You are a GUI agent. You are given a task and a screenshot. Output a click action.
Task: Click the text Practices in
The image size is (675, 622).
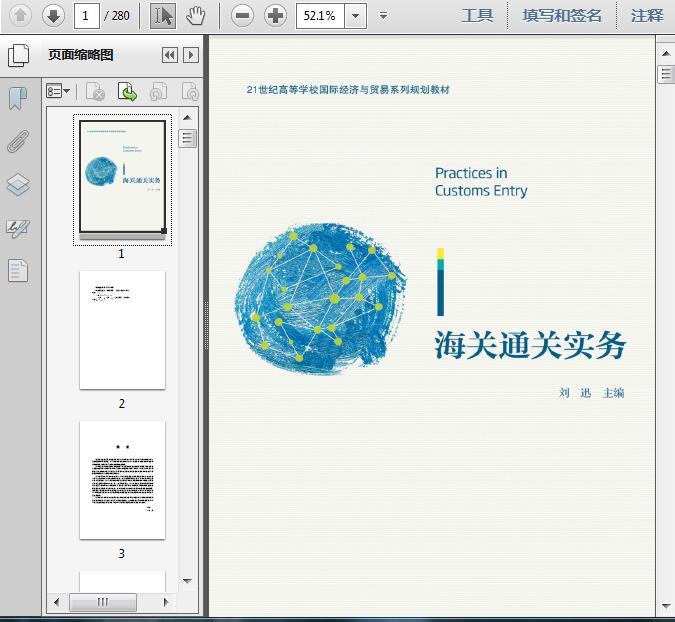471,173
